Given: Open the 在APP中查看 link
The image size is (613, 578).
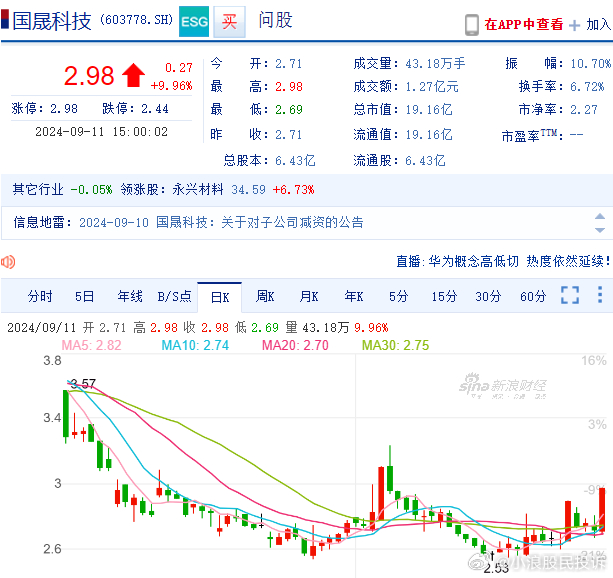Looking at the screenshot, I should pos(524,24).
